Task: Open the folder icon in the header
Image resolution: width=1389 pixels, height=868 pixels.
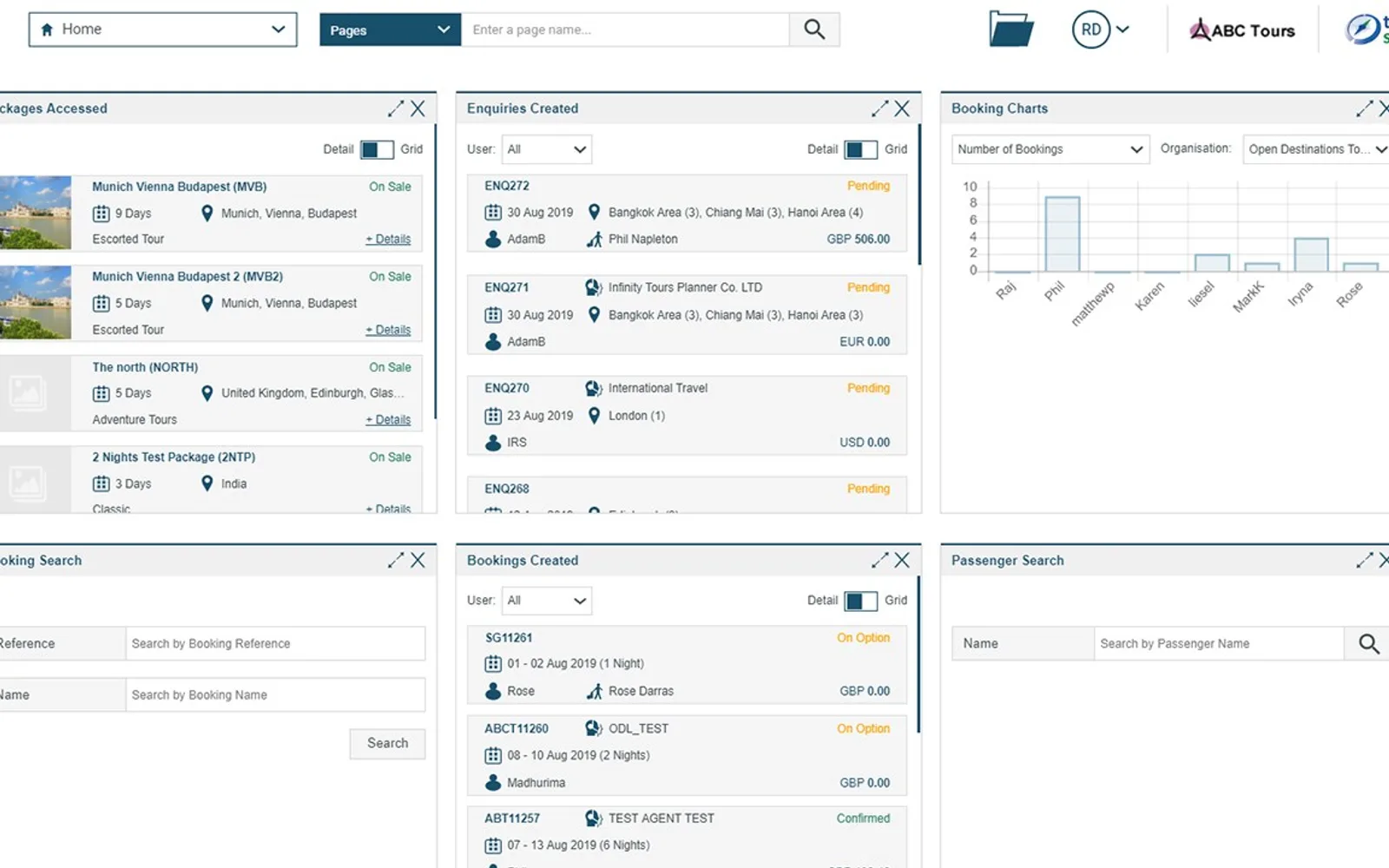Action: (x=1011, y=29)
